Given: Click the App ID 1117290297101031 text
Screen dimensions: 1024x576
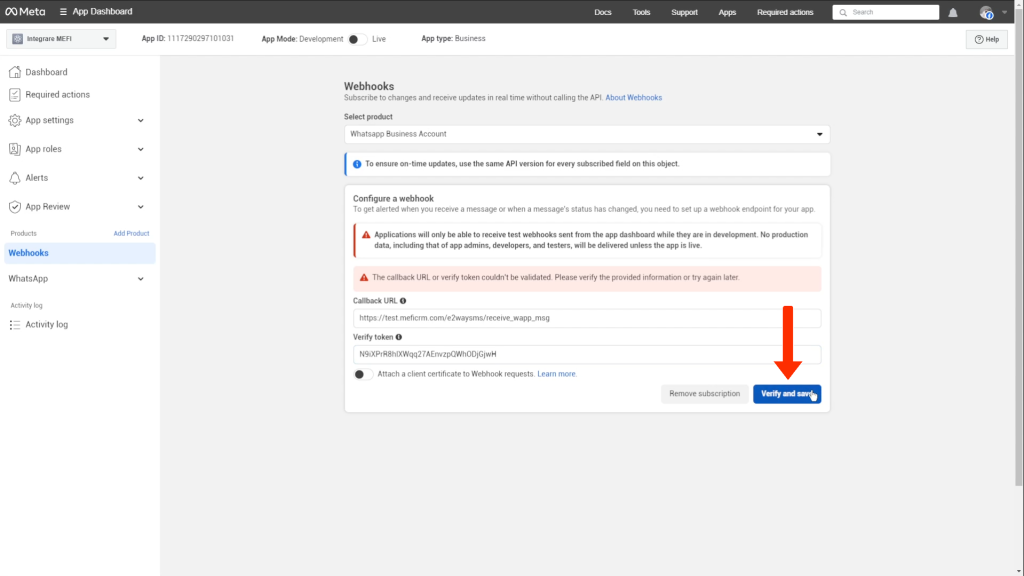Looking at the screenshot, I should click(x=187, y=39).
